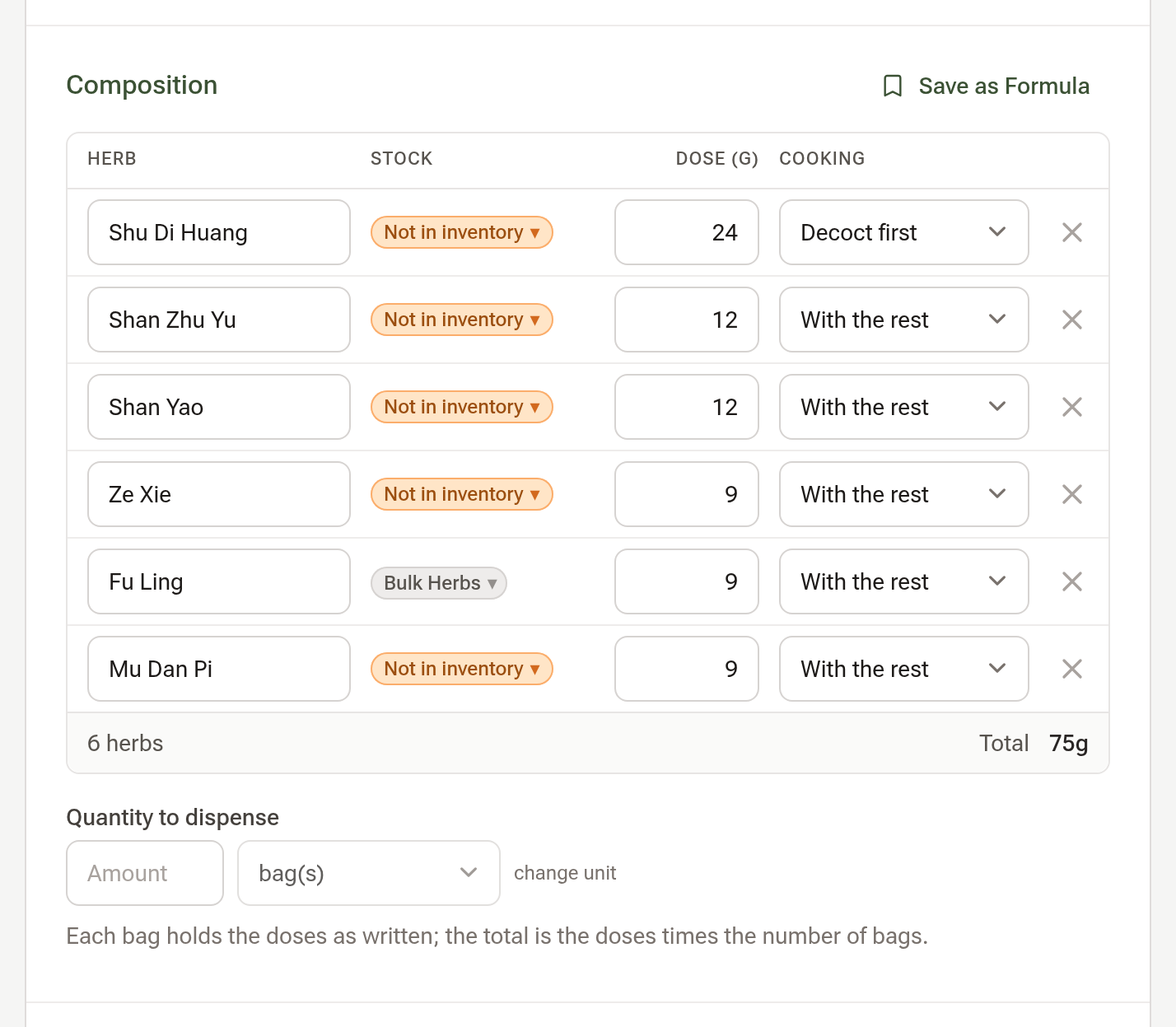
Task: Delete the Ze Xie herb row
Action: coord(1072,494)
